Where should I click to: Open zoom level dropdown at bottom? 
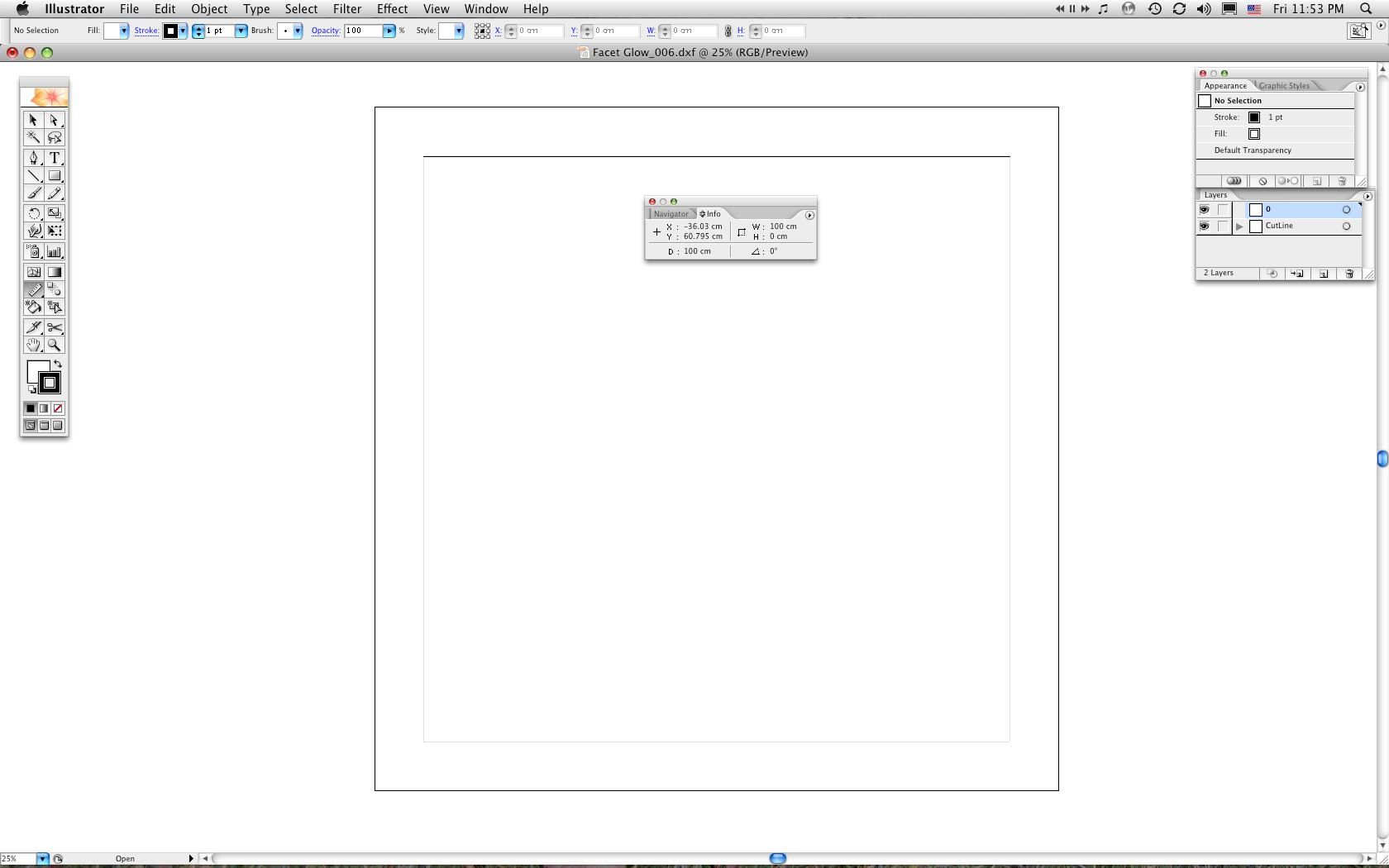tap(42, 859)
